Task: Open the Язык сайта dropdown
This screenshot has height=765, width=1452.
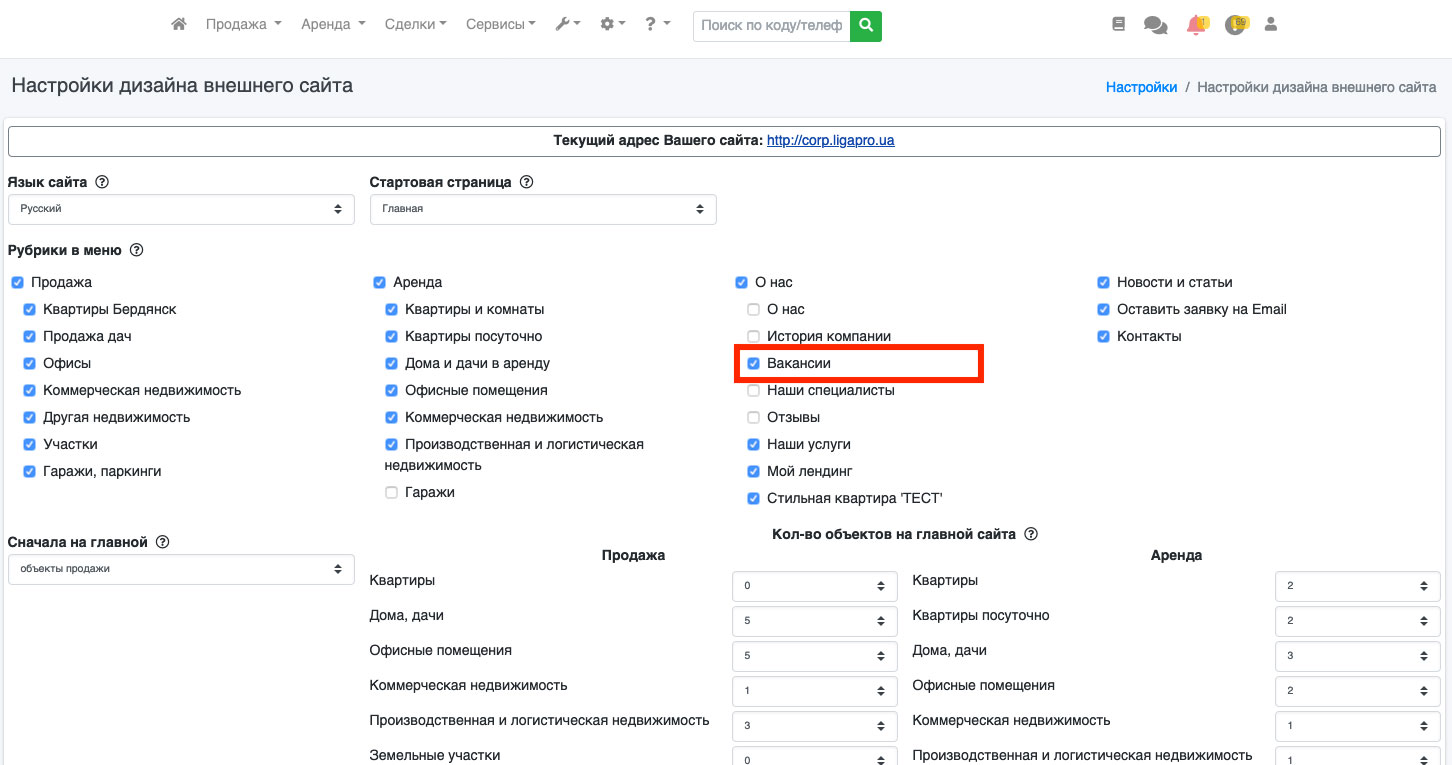Action: pos(181,210)
